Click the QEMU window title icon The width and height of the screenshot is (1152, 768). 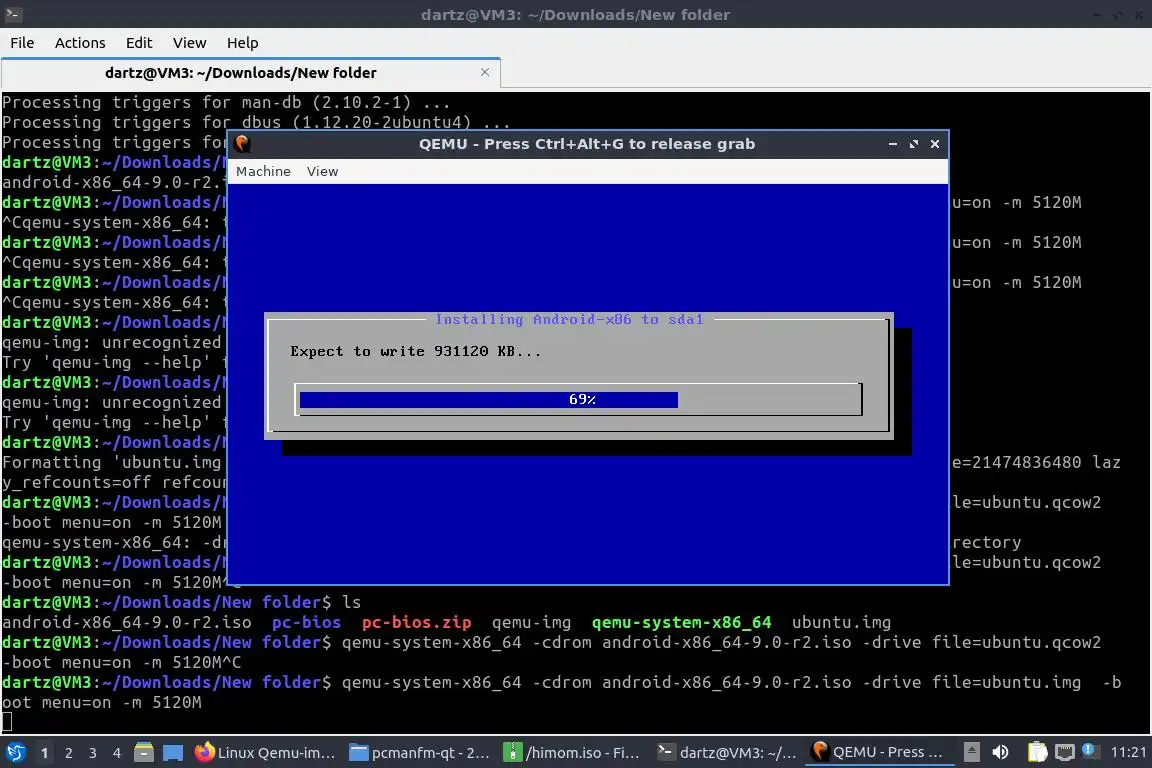click(242, 144)
